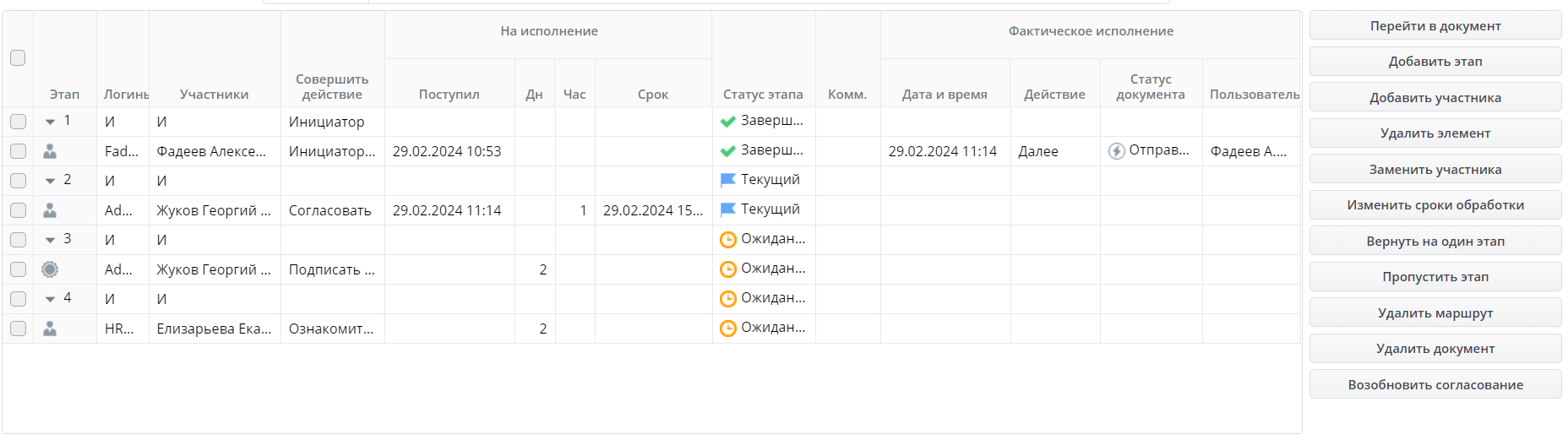Screen dimensions: 1568x440
Task: Tick the checkbox in Елизарьева row
Action: [18, 329]
